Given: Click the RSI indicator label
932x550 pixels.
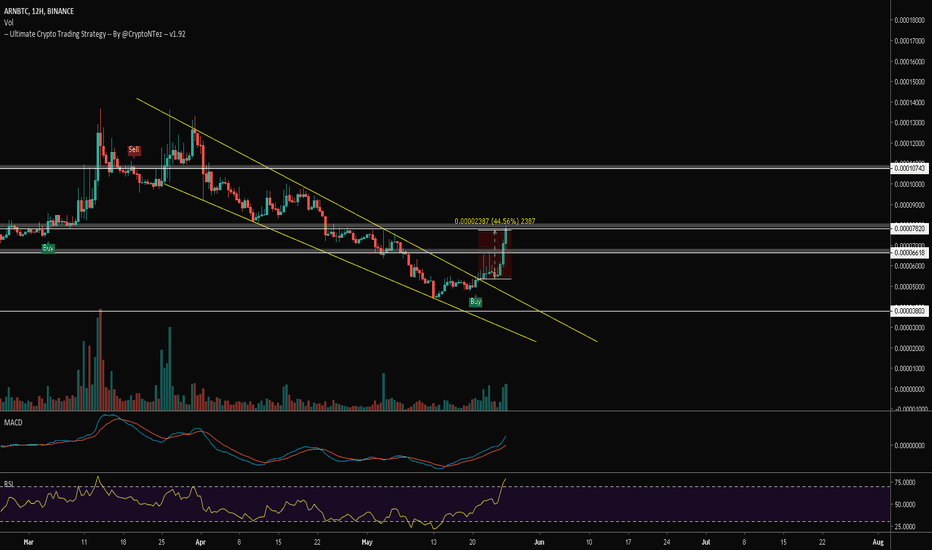Looking at the screenshot, I should point(9,484).
